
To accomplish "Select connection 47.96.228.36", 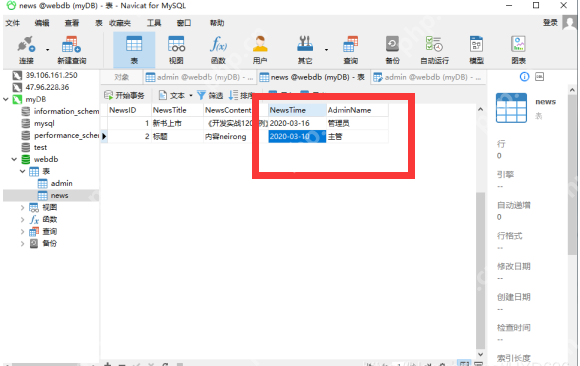I will tap(47, 87).
